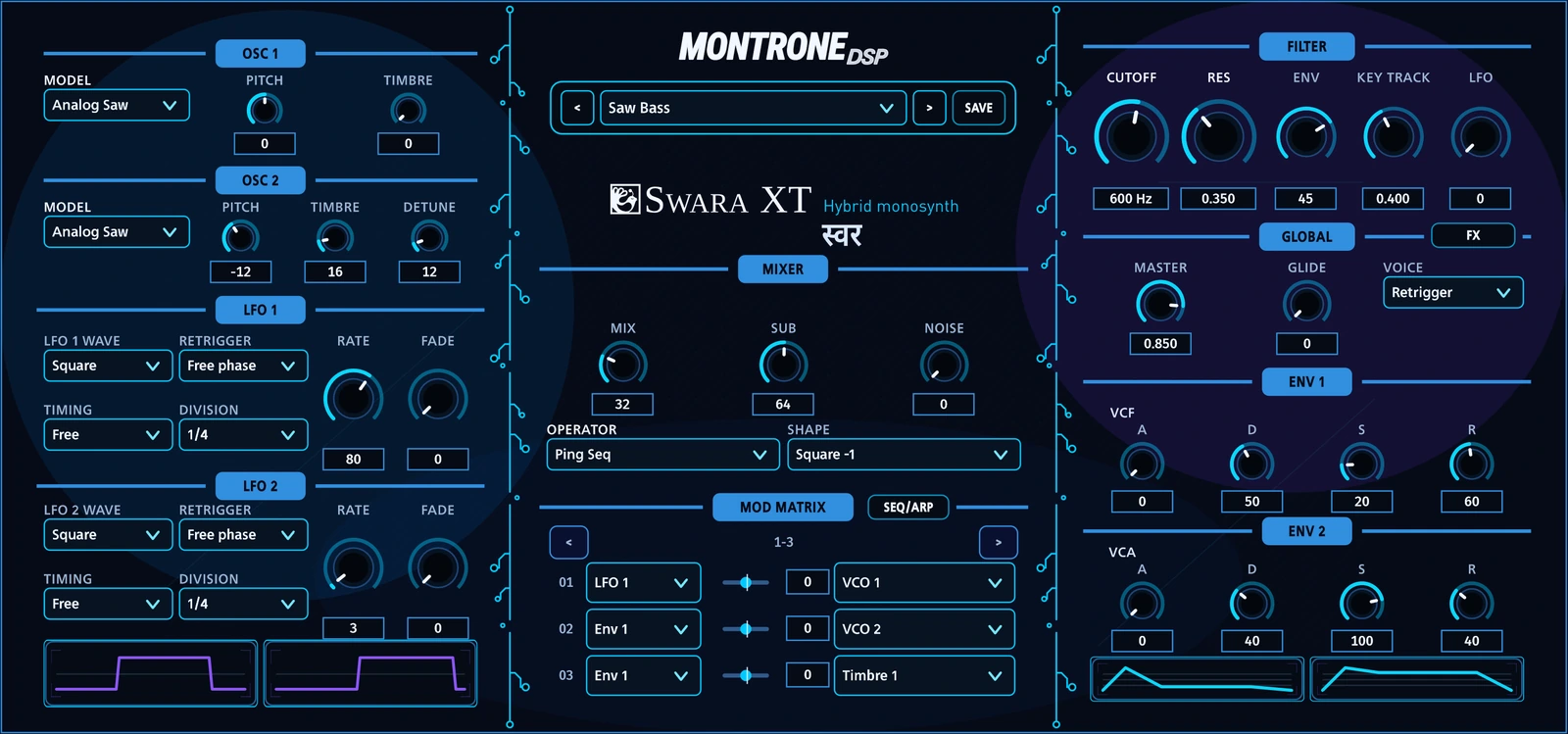Open the OSC 1 Model dropdown
1568x734 pixels.
pyautogui.click(x=117, y=105)
